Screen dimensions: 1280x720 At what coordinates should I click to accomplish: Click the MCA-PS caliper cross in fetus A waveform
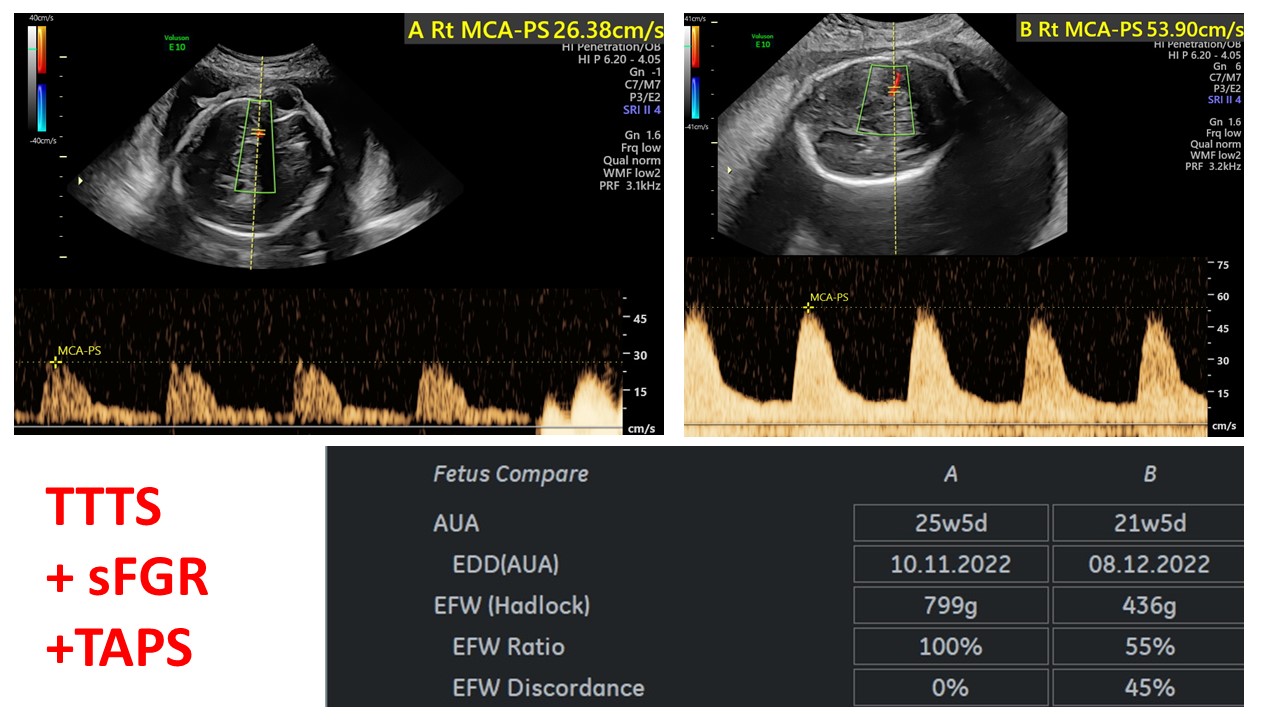coord(56,362)
